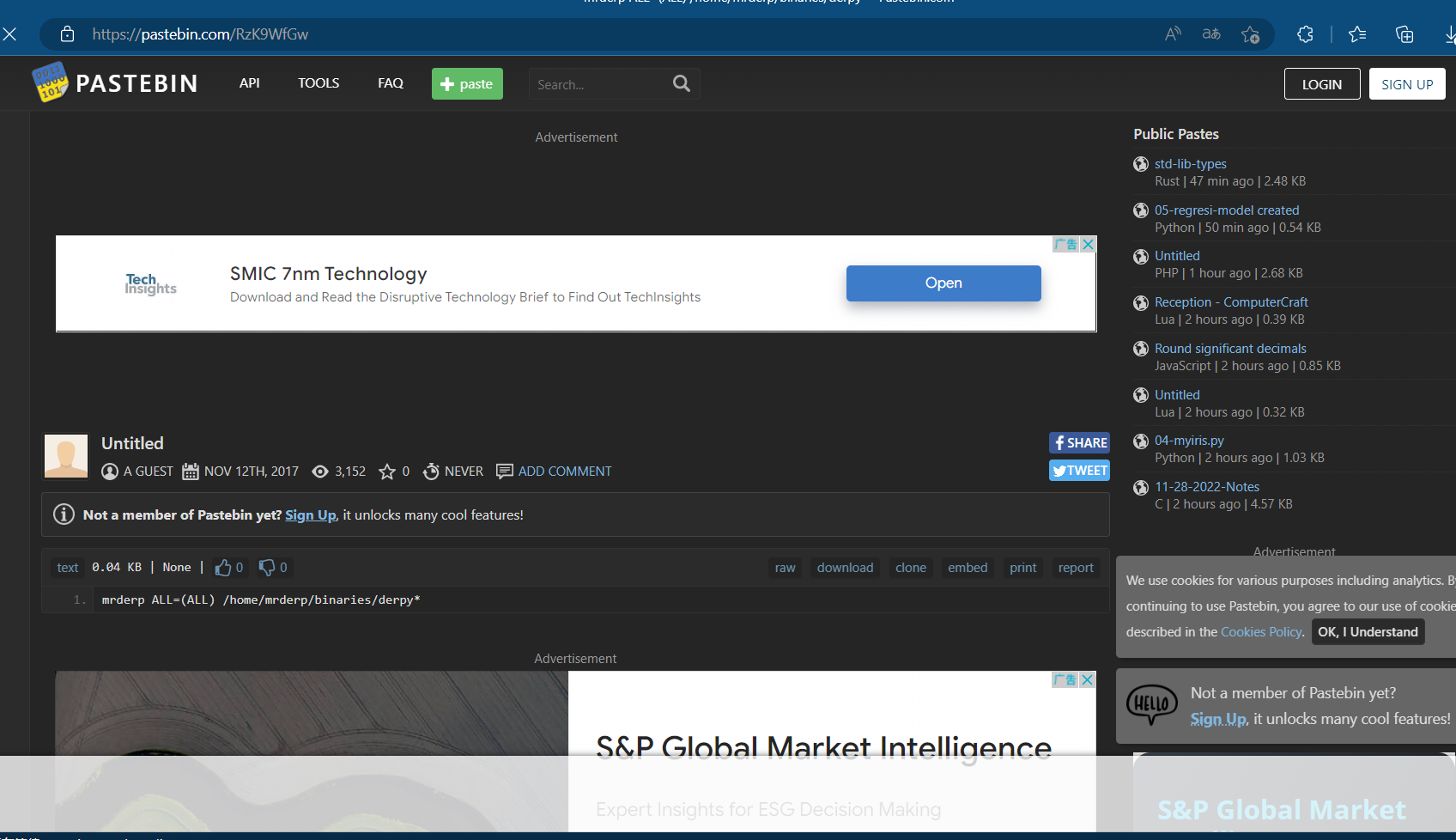Click the text syntax label link
Image resolution: width=1456 pixels, height=840 pixels.
(x=68, y=568)
